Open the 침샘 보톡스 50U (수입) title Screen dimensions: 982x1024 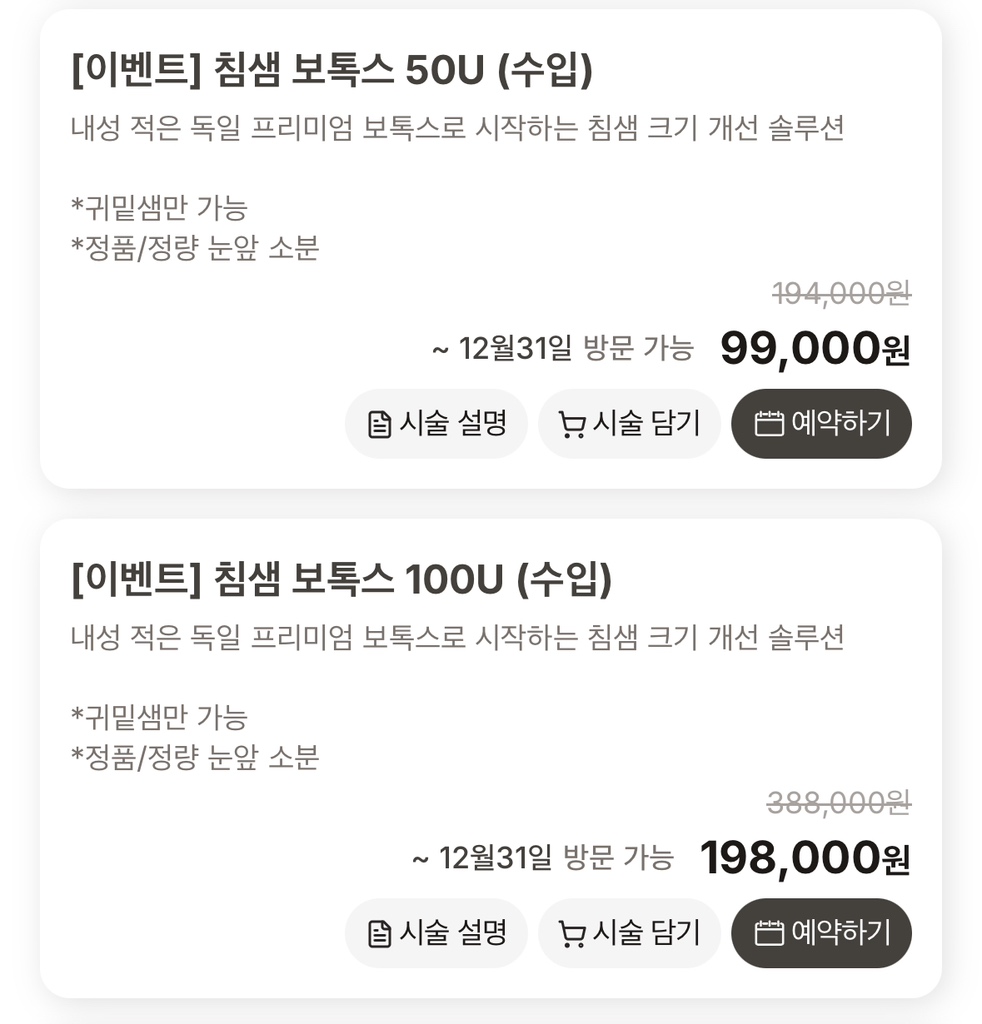[x=333, y=70]
